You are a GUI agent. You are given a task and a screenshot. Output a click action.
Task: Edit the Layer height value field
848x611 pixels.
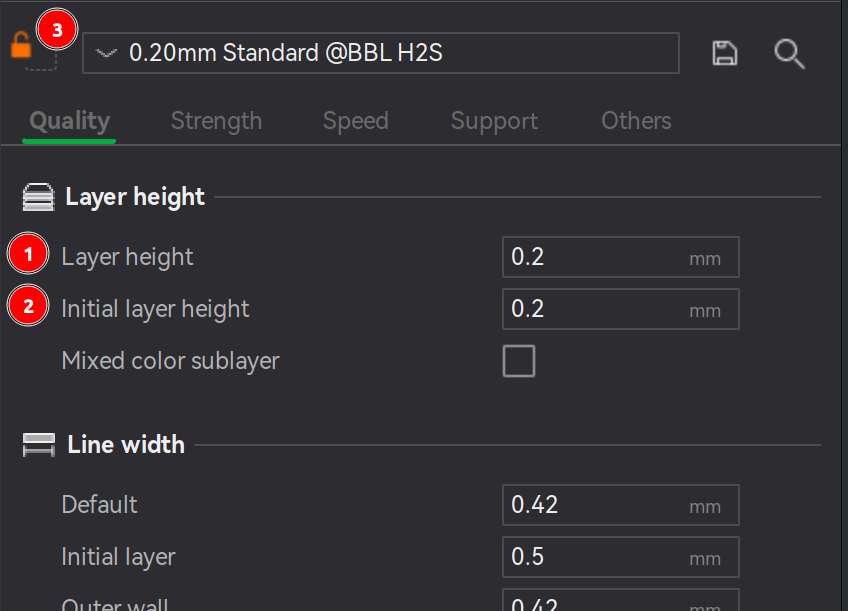tap(620, 257)
